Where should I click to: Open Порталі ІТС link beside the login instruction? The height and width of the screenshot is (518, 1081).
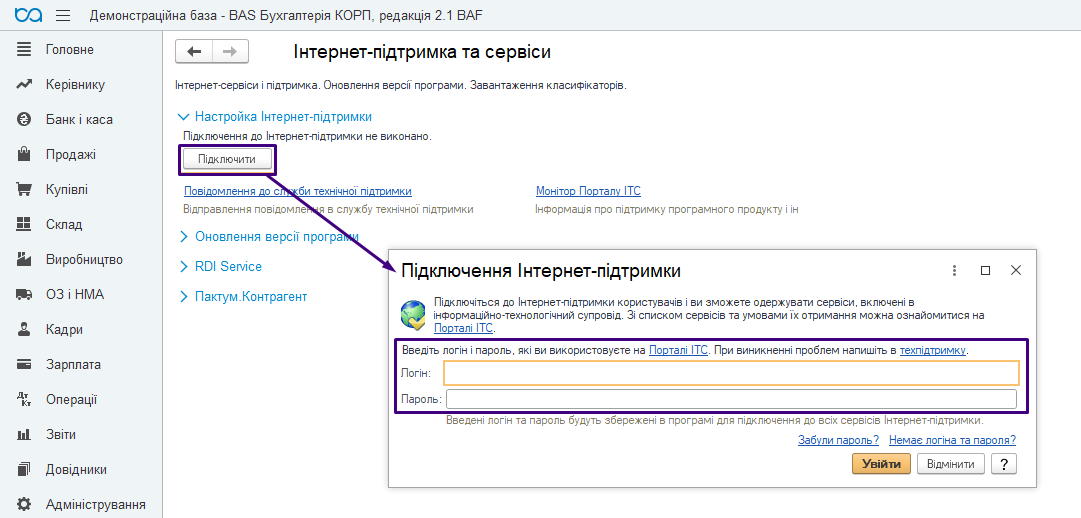point(678,350)
